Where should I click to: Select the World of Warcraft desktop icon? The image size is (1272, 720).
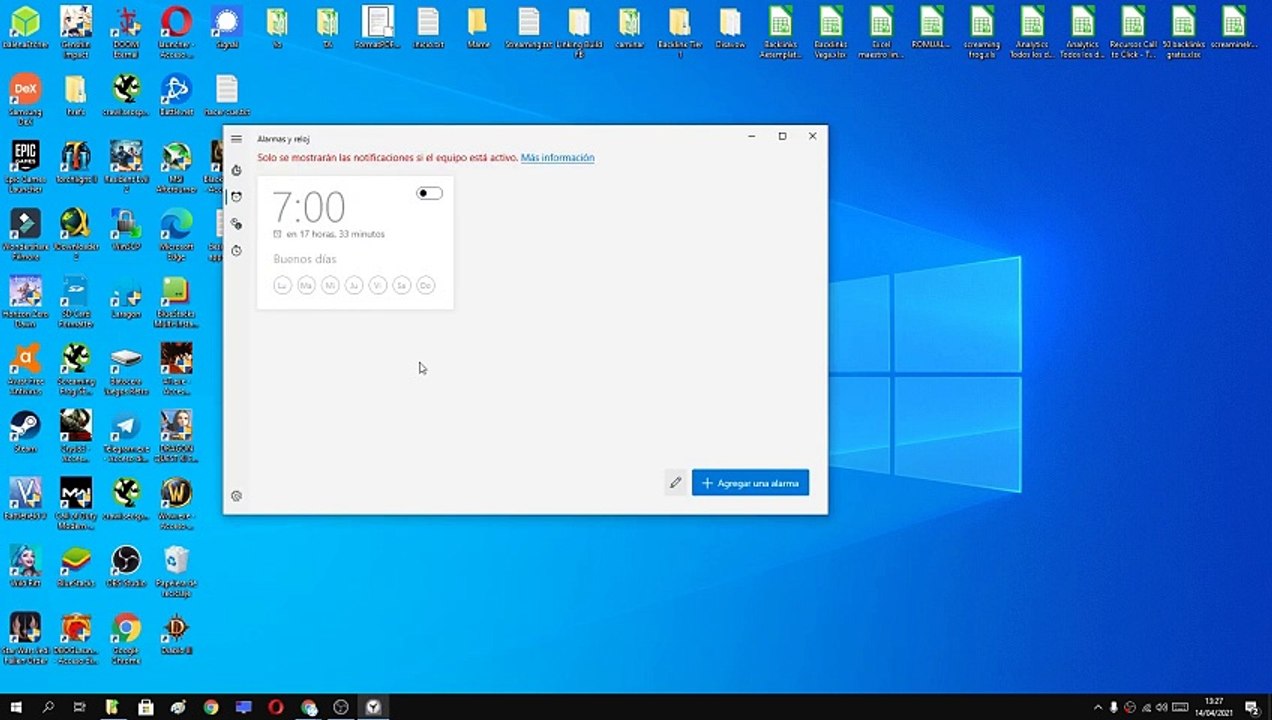click(x=176, y=502)
